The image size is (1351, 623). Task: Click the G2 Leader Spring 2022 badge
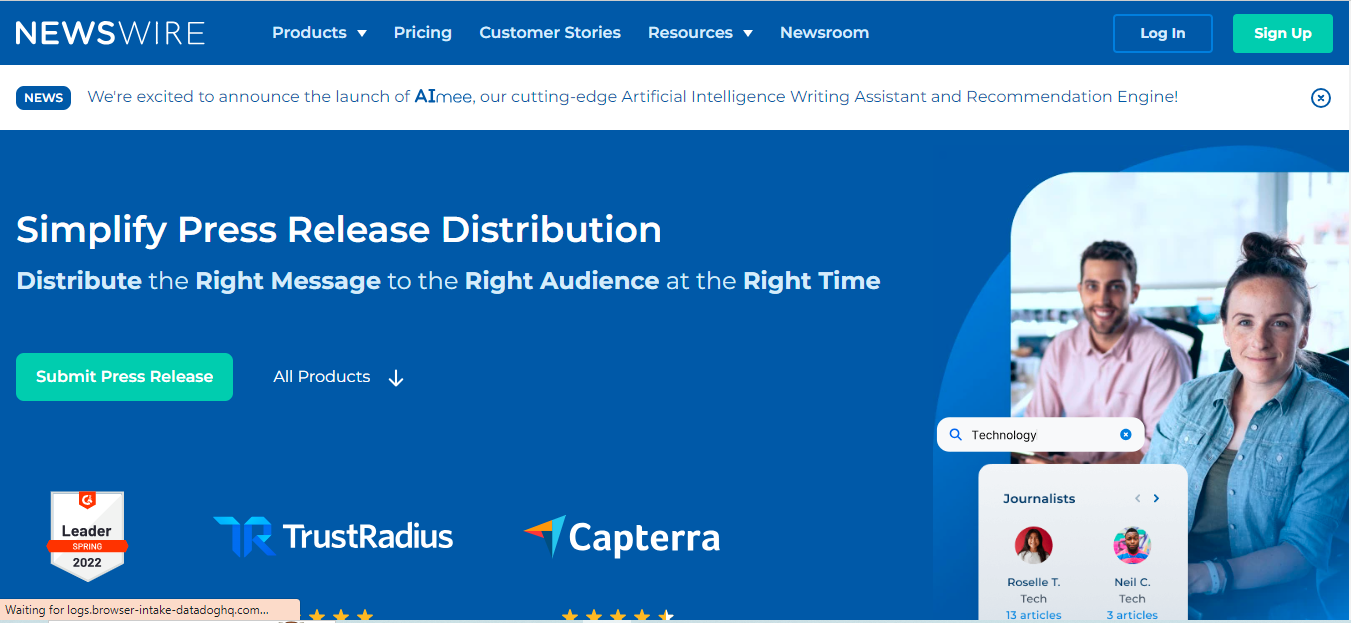coord(88,535)
